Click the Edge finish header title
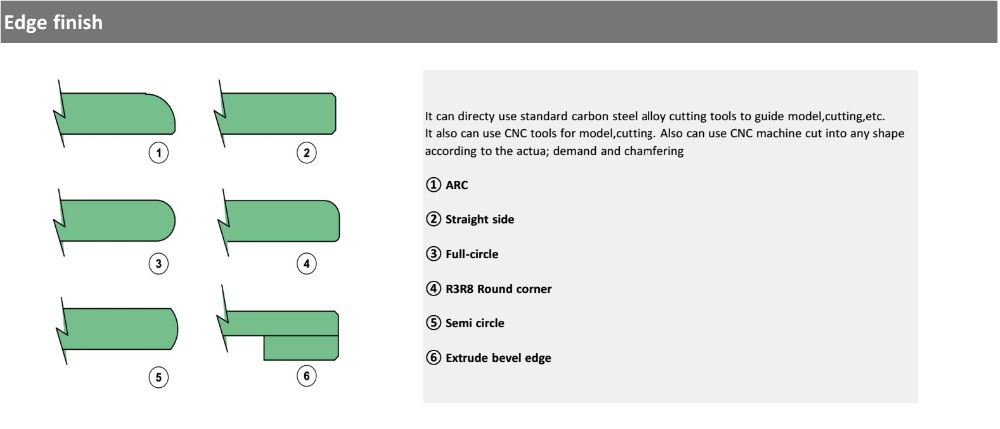 [x=52, y=22]
